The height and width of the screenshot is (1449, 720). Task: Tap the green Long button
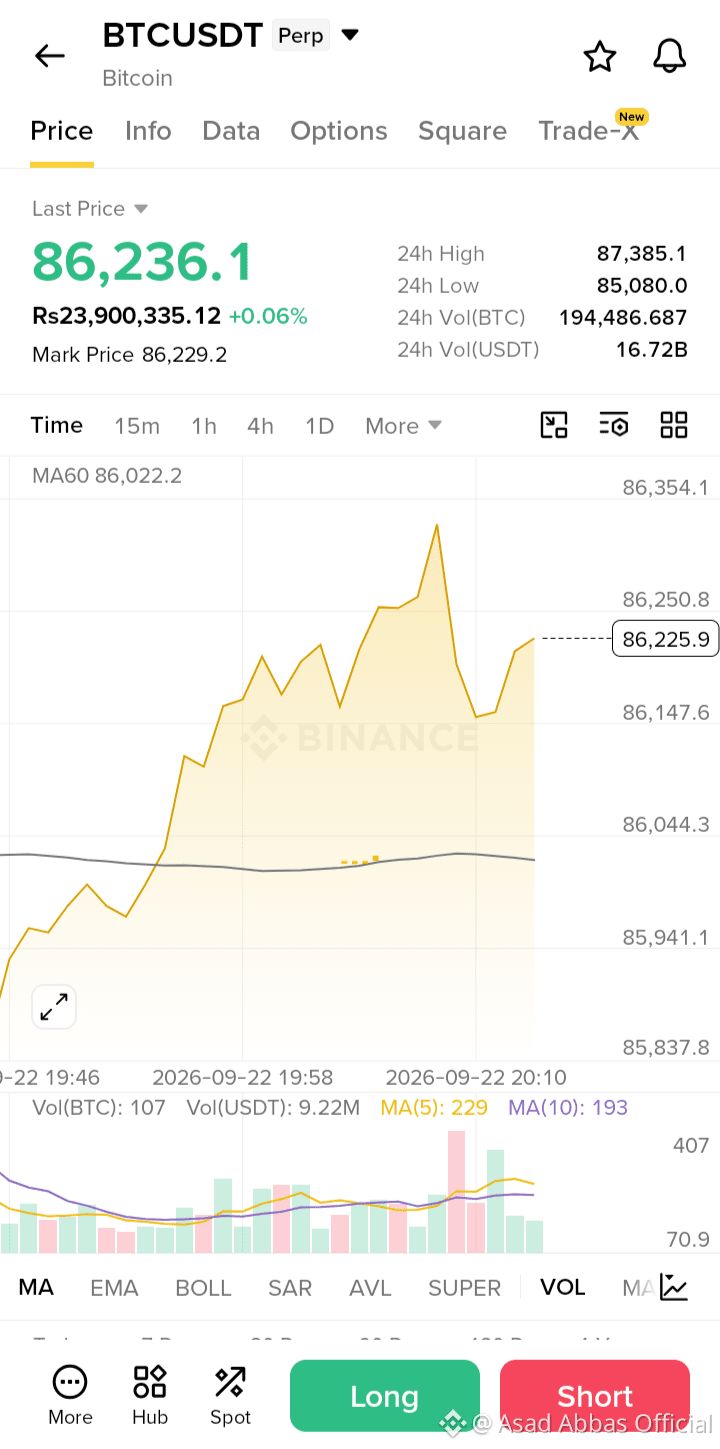[x=385, y=1396]
